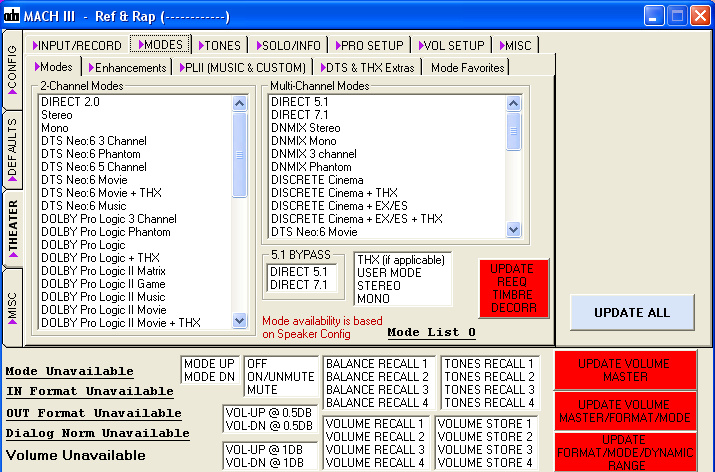Screen dimensions: 715x472
Task: Open the DTS & THX Extras sub-tab
Action: pyautogui.click(x=367, y=67)
